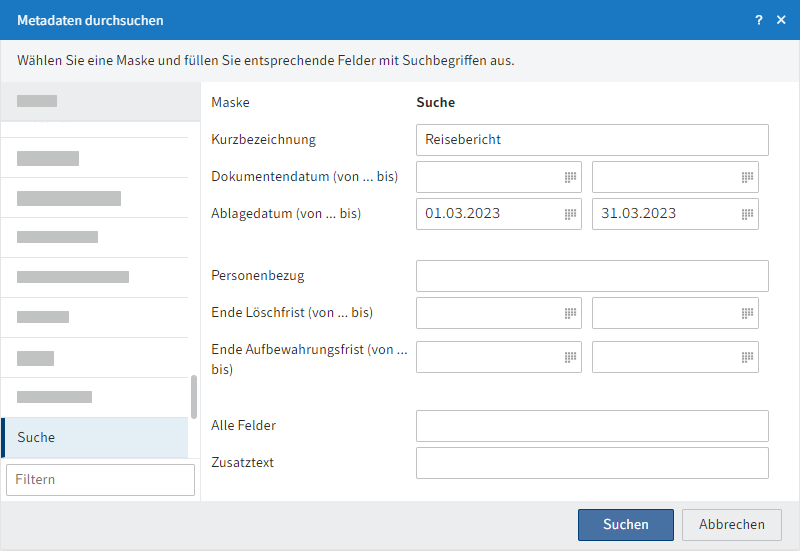
Task: Click the Suchen button
Action: click(x=626, y=524)
